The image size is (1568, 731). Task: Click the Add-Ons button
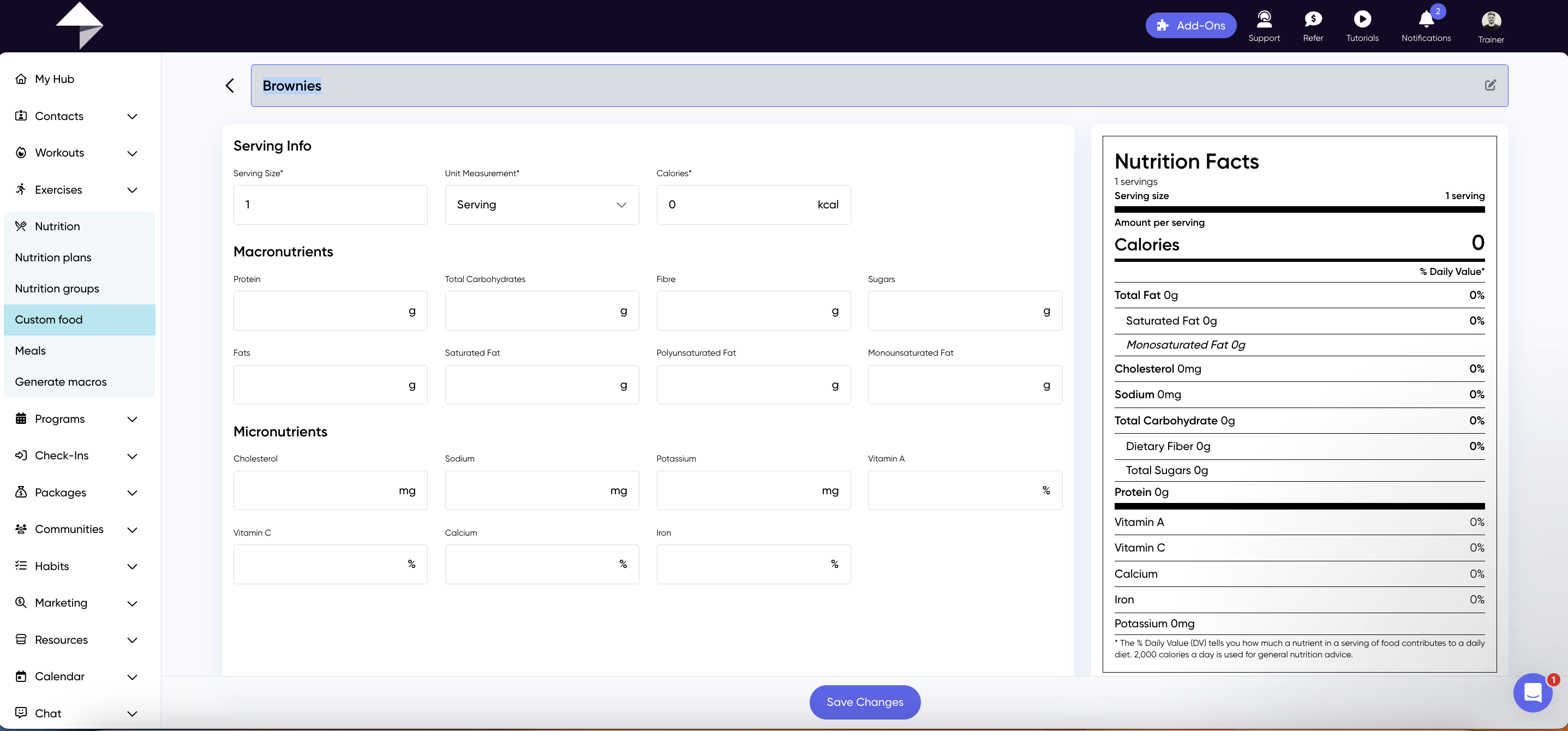[x=1190, y=26]
